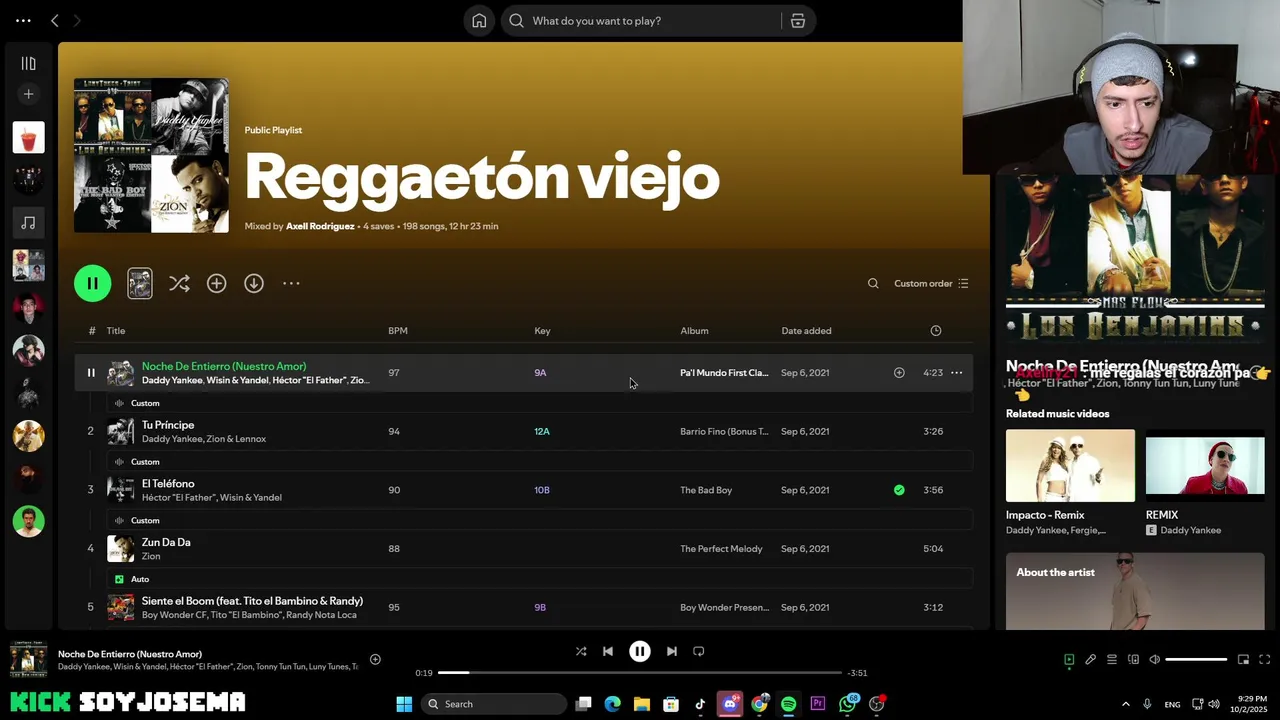Open the Browse icon in the search bar

click(798, 21)
